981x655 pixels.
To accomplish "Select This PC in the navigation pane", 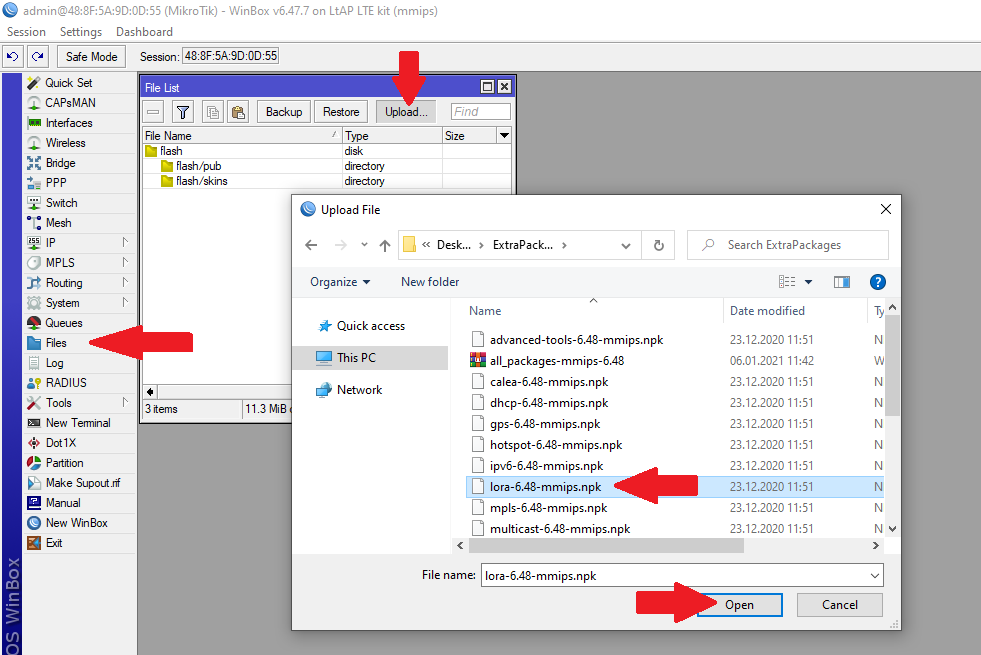I will click(370, 358).
